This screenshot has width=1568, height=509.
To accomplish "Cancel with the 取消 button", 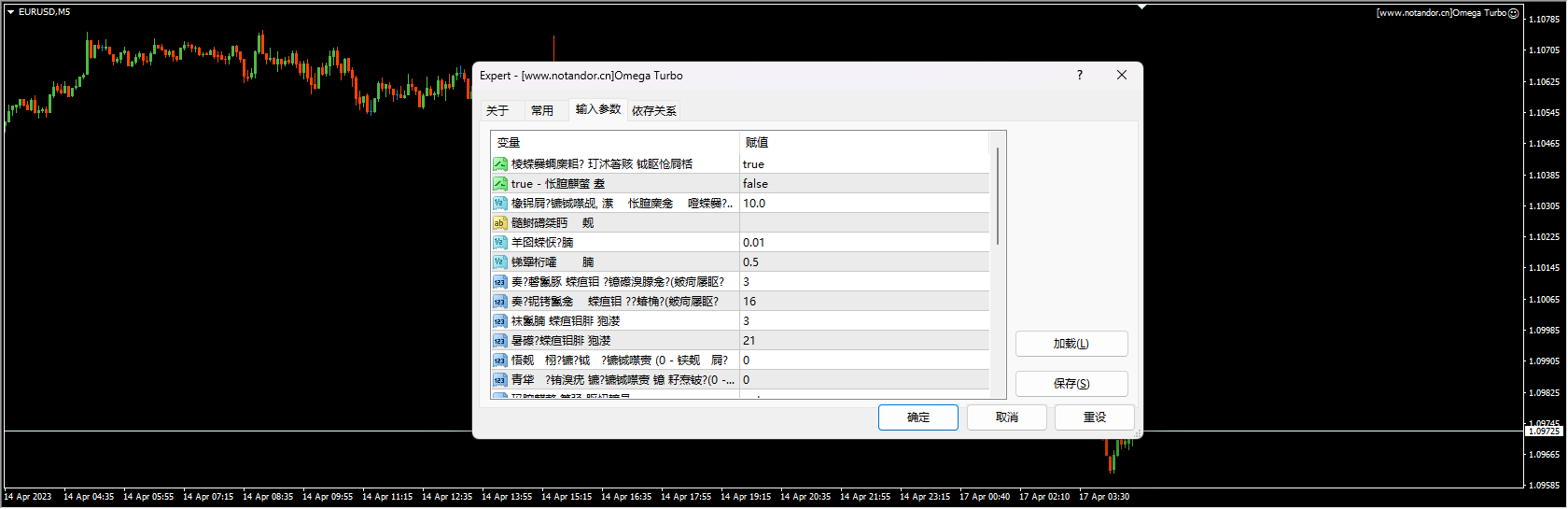I will (x=1007, y=417).
